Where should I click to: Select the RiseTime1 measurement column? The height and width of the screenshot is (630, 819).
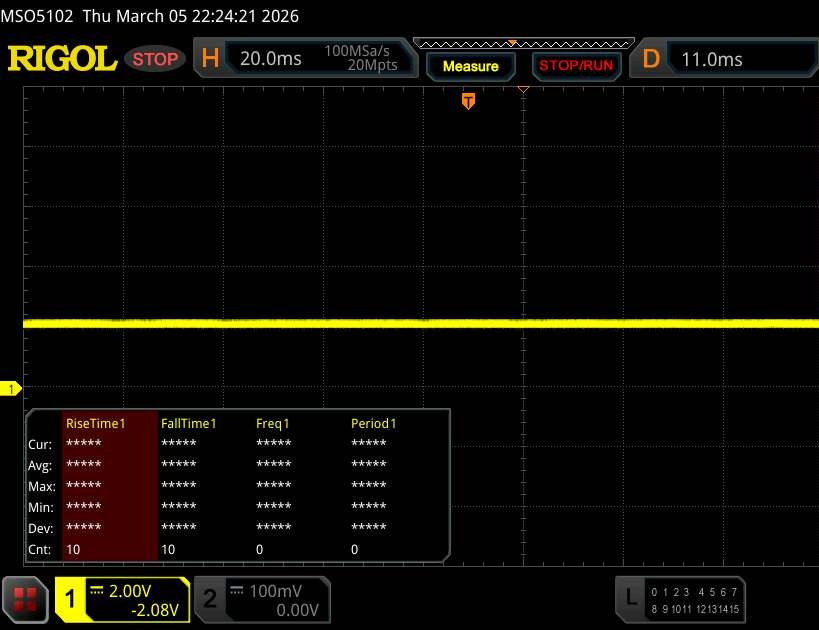95,423
